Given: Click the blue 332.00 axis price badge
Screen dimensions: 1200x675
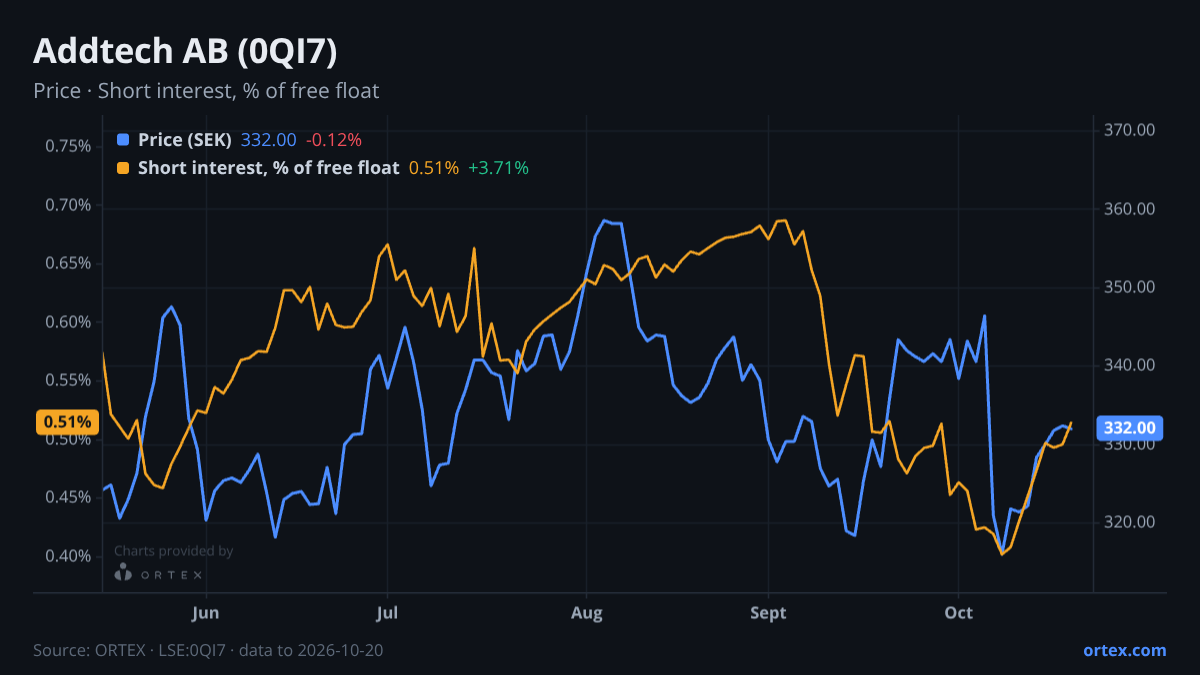Looking at the screenshot, I should click(x=1130, y=428).
